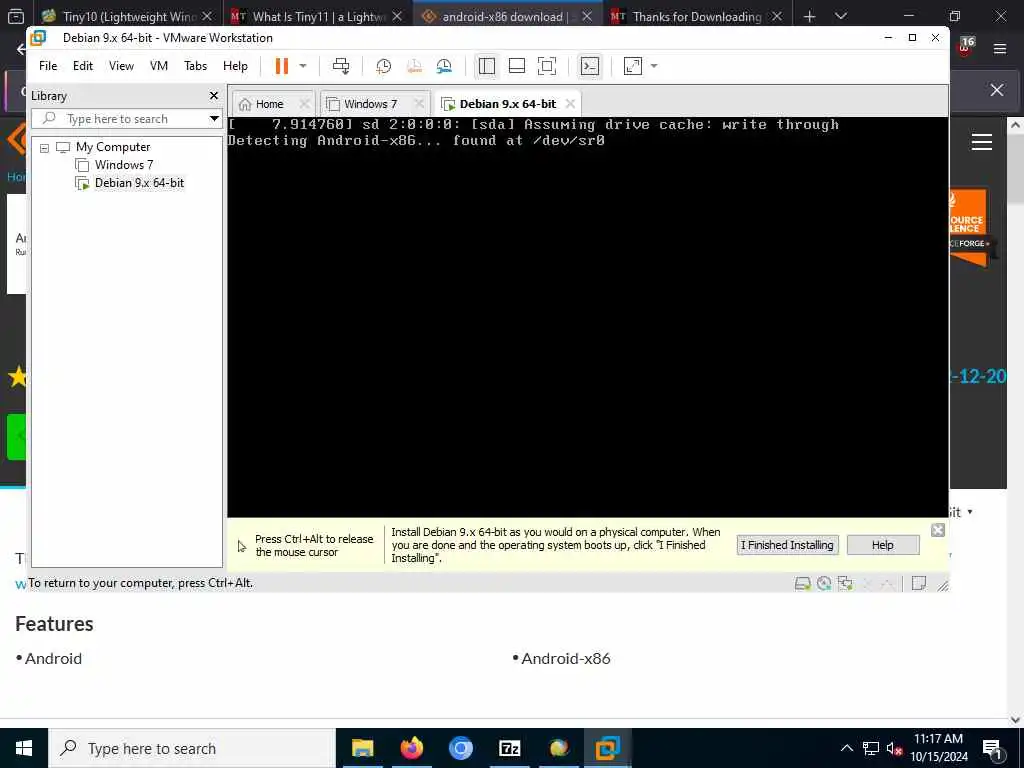Image resolution: width=1024 pixels, height=768 pixels.
Task: Open the notification center icon
Action: (992, 748)
